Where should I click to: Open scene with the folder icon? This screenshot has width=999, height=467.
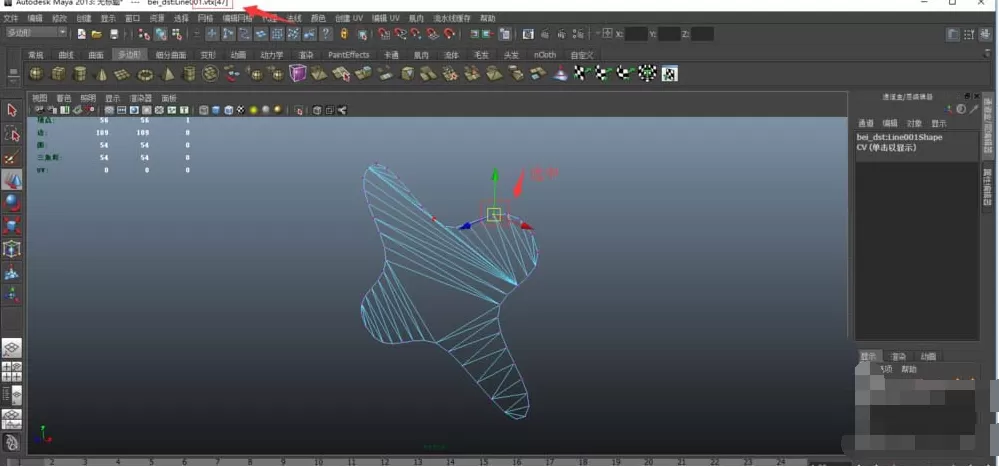pos(97,34)
